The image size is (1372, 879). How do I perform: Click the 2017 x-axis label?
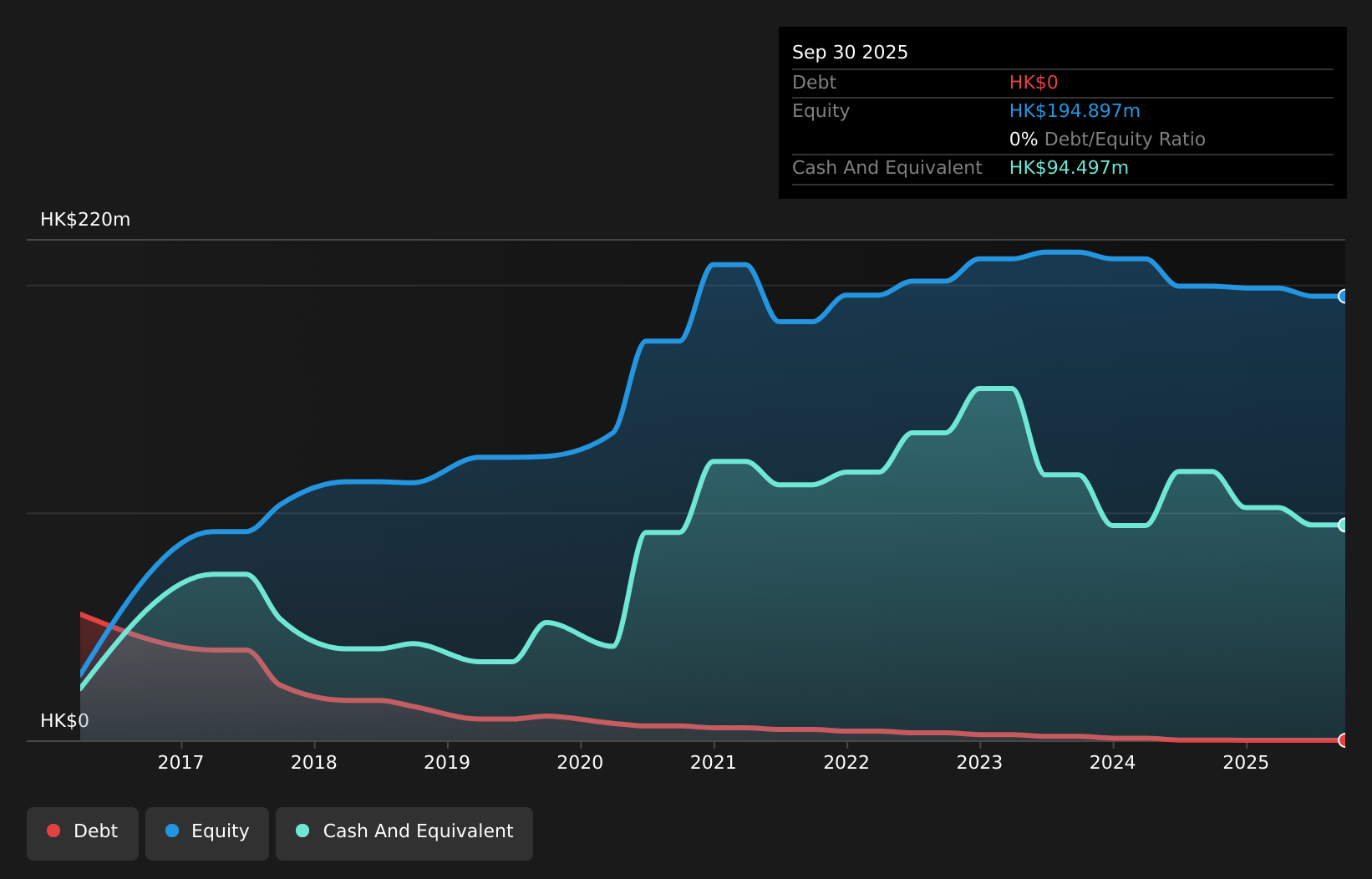[x=180, y=762]
